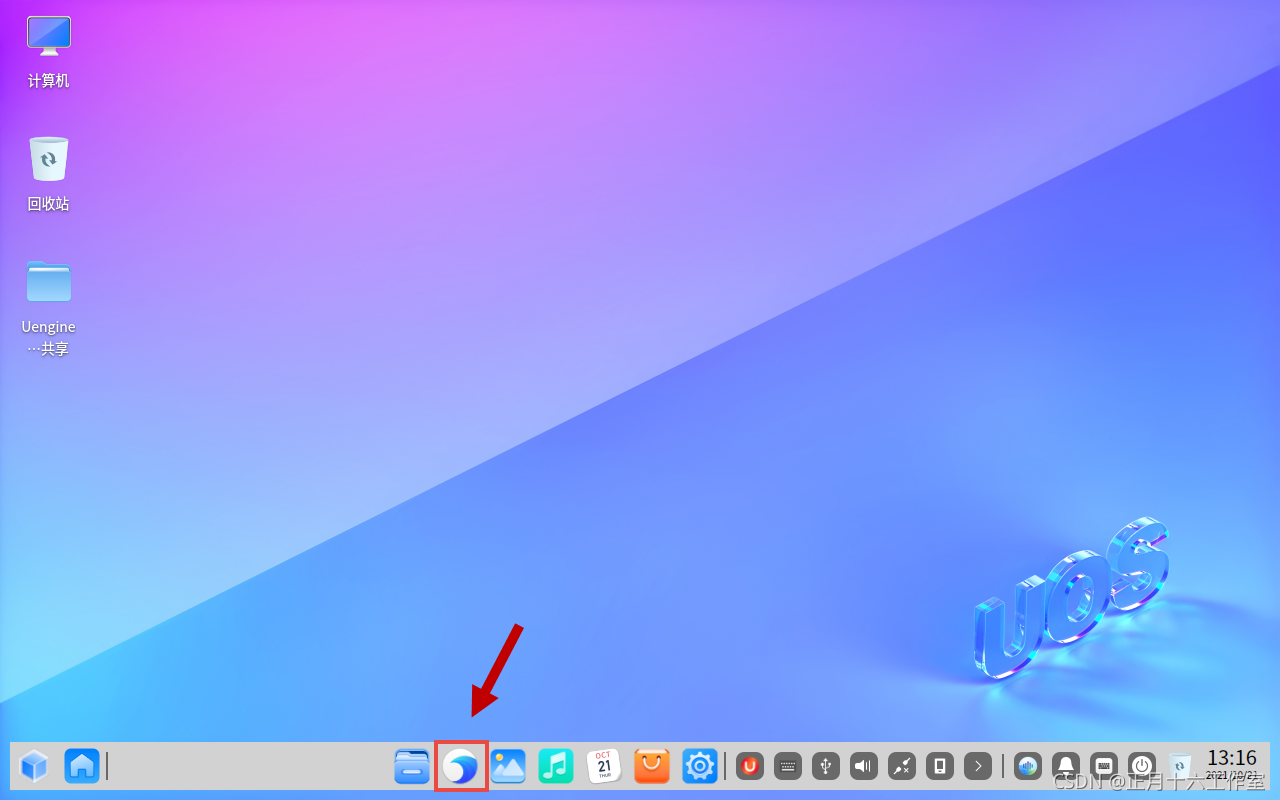The width and height of the screenshot is (1280, 800).
Task: Open the file manager in the dock
Action: pos(412,767)
